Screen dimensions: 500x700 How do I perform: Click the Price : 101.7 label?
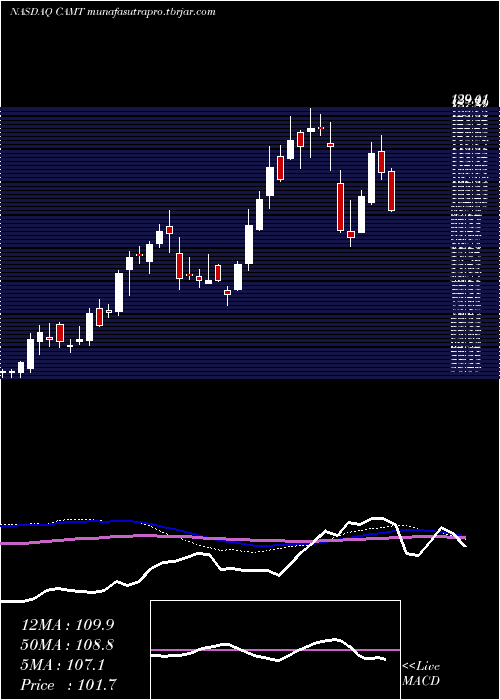coord(69,685)
